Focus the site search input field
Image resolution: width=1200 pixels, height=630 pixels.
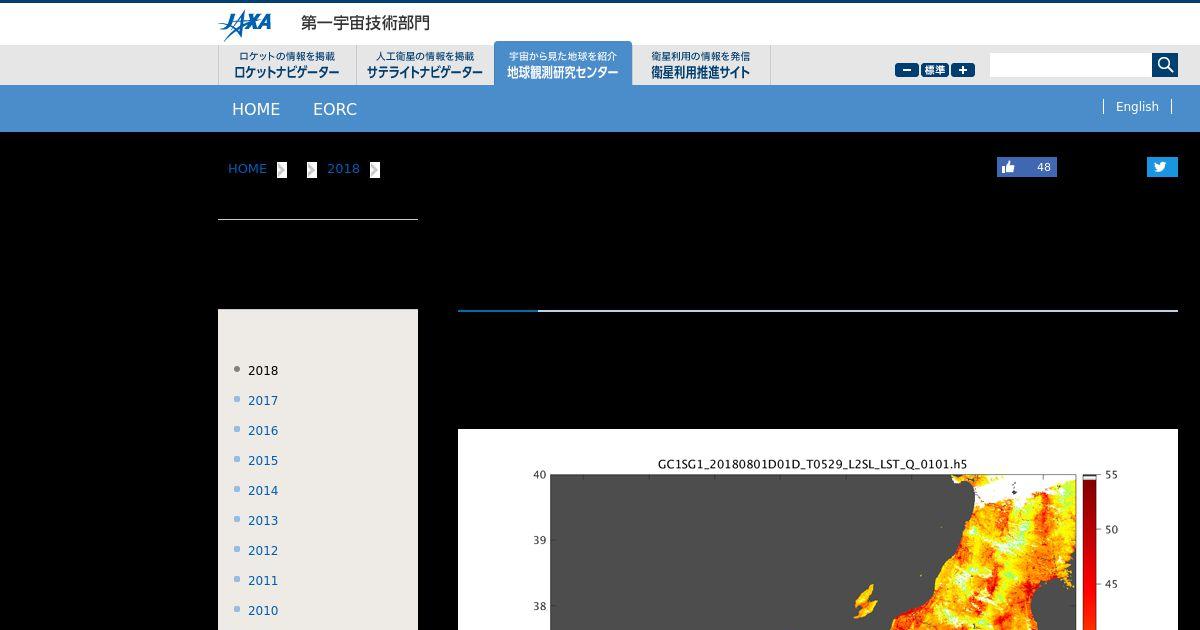click(x=1070, y=65)
